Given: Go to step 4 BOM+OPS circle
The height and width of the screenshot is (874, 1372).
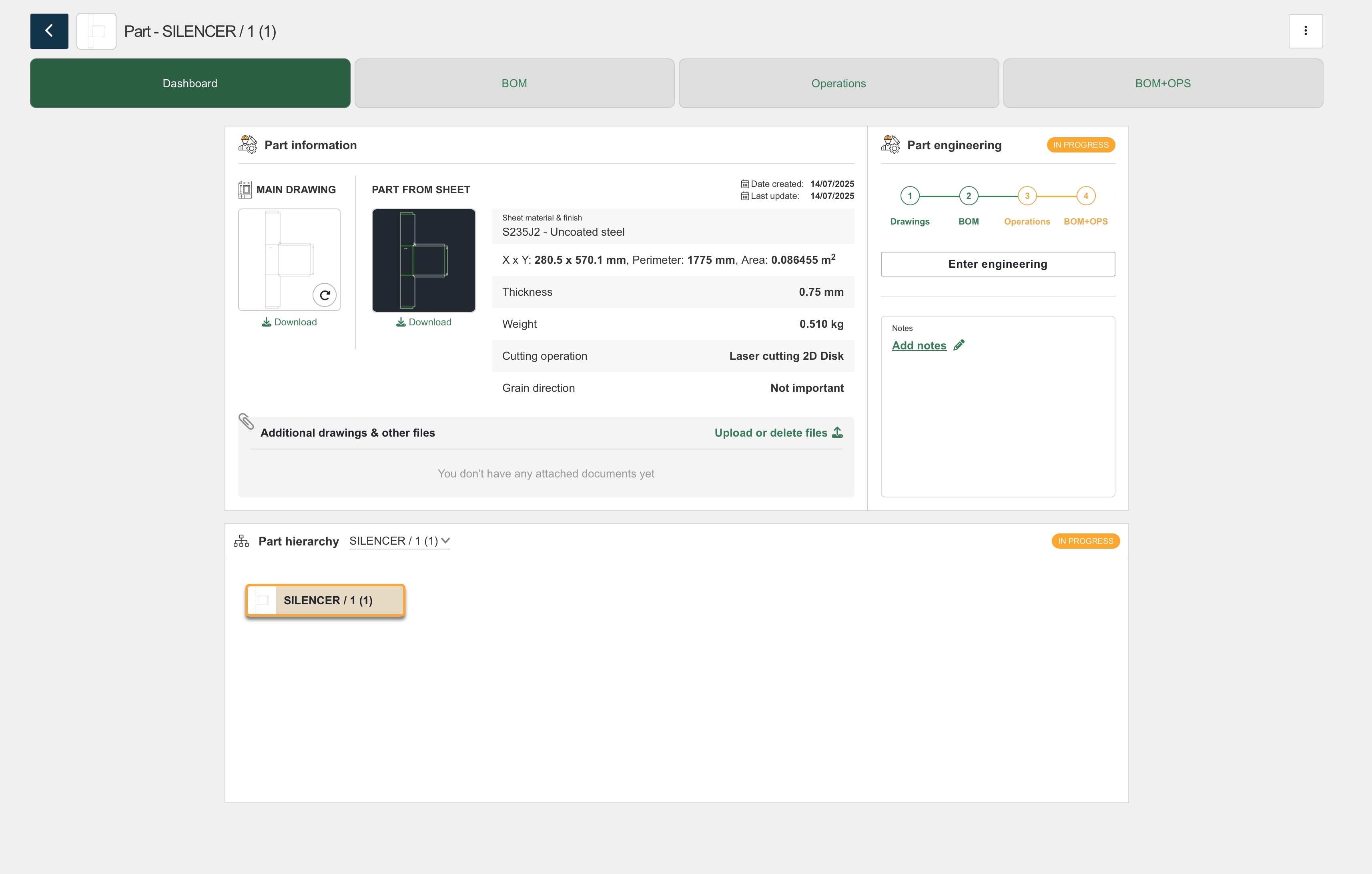Looking at the screenshot, I should pos(1085,196).
